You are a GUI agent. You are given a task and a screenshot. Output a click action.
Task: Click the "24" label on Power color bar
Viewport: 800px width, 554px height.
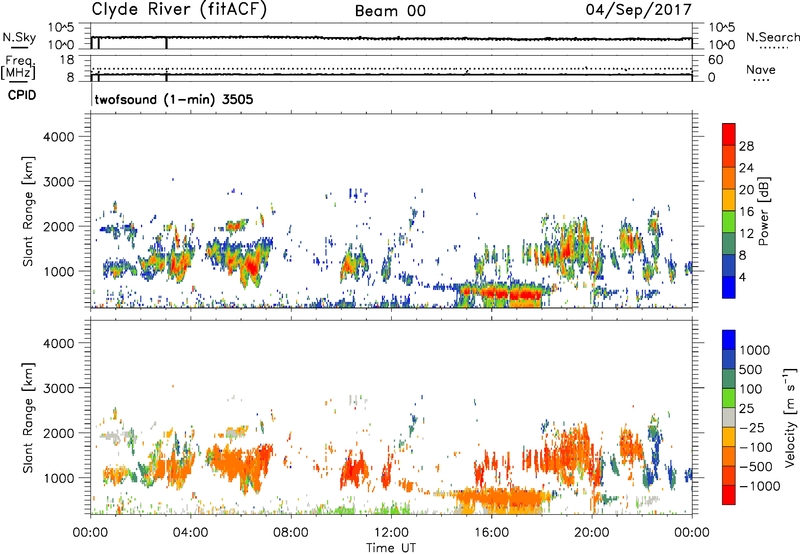click(746, 168)
